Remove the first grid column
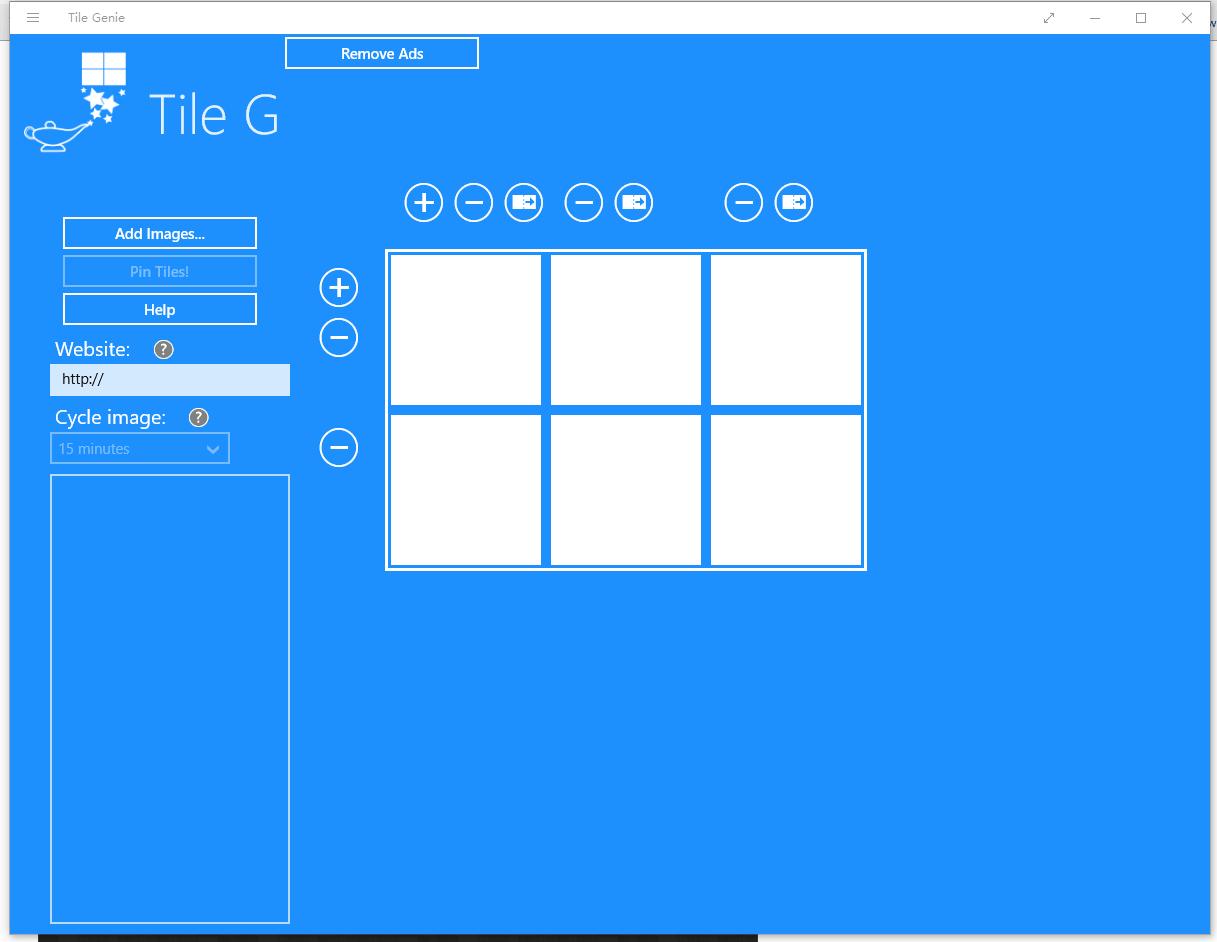The height and width of the screenshot is (942, 1217). (x=473, y=202)
